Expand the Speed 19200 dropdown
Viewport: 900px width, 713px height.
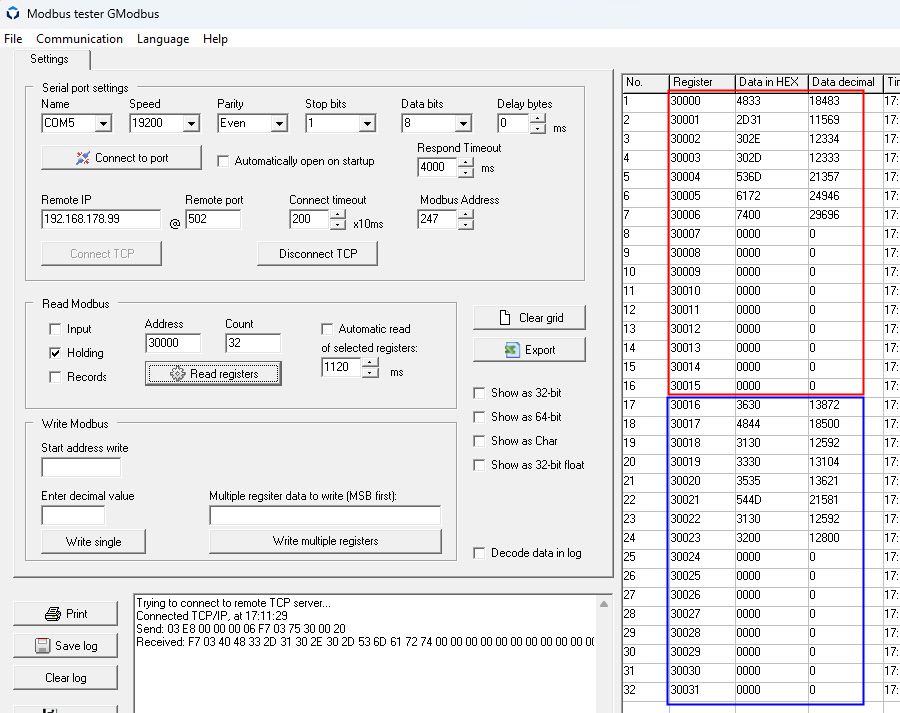[x=191, y=124]
